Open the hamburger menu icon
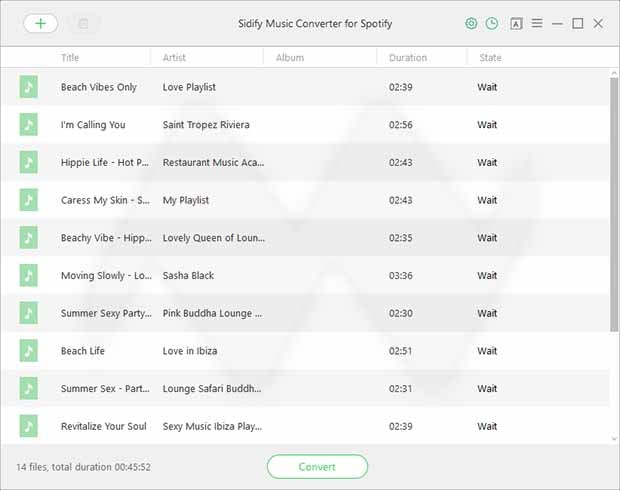The image size is (620, 490). pyautogui.click(x=537, y=23)
